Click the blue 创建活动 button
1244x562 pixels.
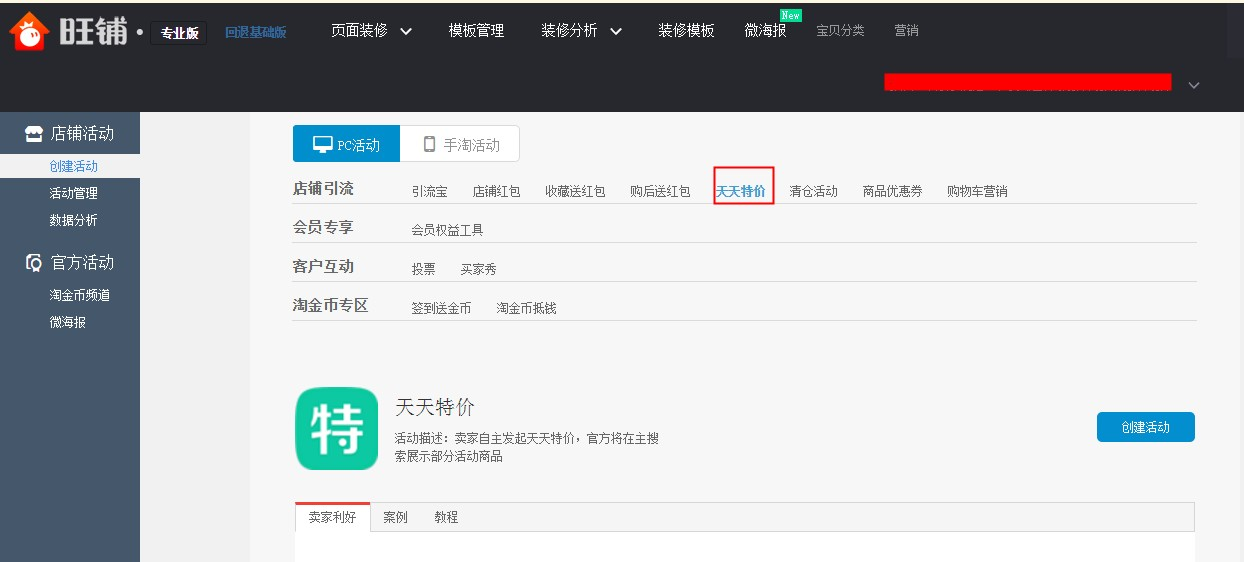[1146, 427]
